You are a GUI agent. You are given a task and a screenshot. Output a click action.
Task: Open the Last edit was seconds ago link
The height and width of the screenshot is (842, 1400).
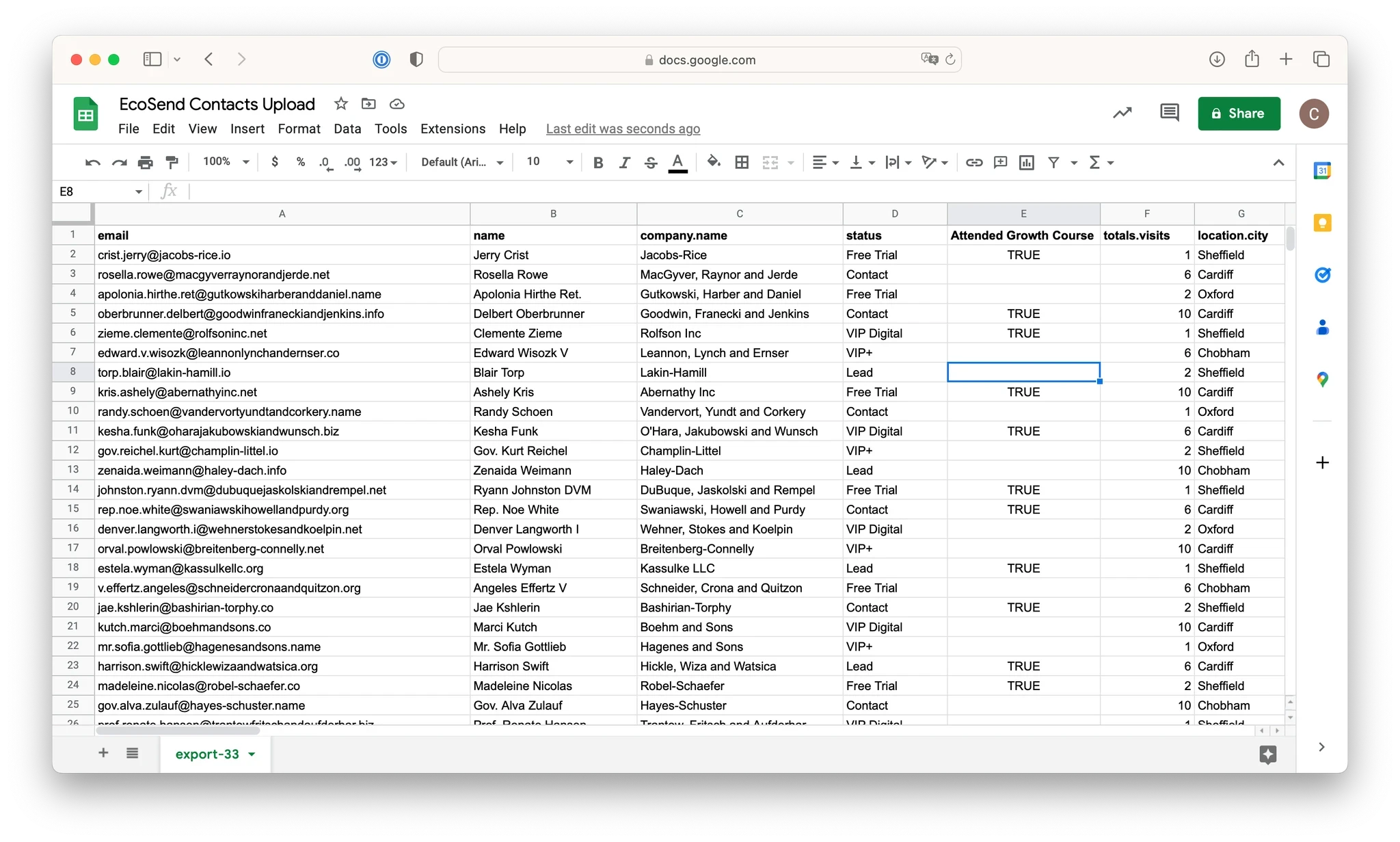click(x=623, y=129)
